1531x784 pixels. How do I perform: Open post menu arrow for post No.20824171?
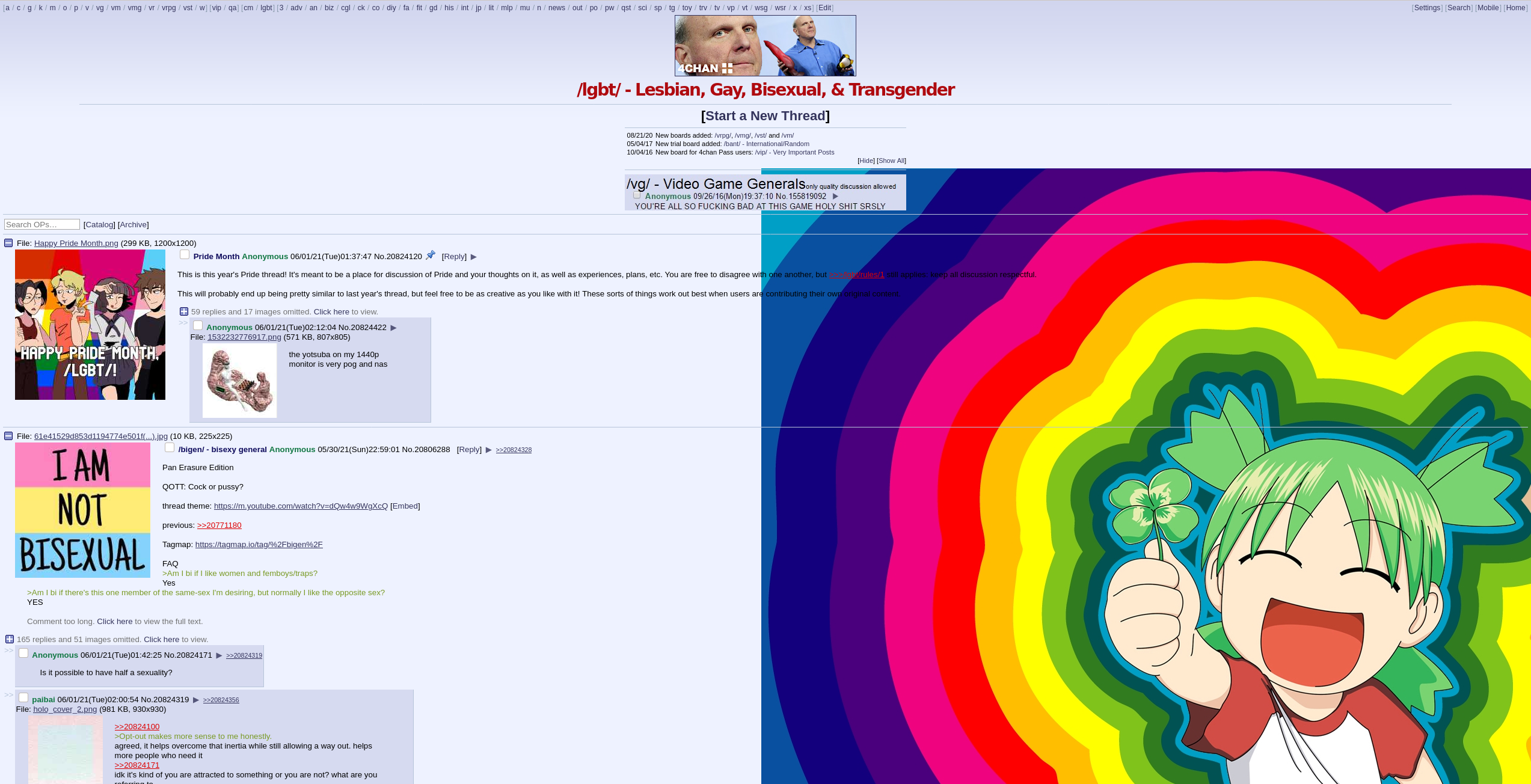[x=219, y=655]
